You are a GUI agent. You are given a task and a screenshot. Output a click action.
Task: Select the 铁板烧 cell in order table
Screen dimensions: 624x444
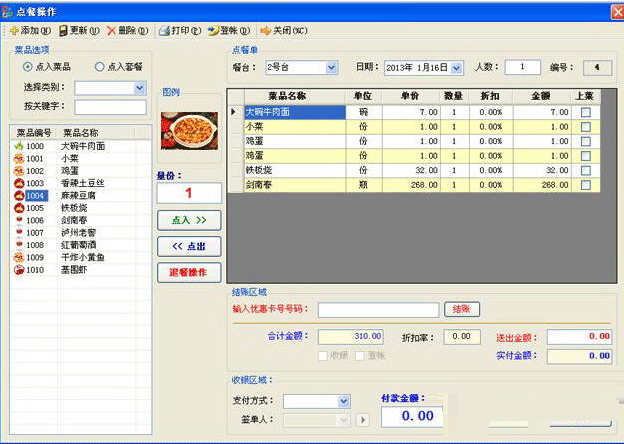pyautogui.click(x=295, y=170)
